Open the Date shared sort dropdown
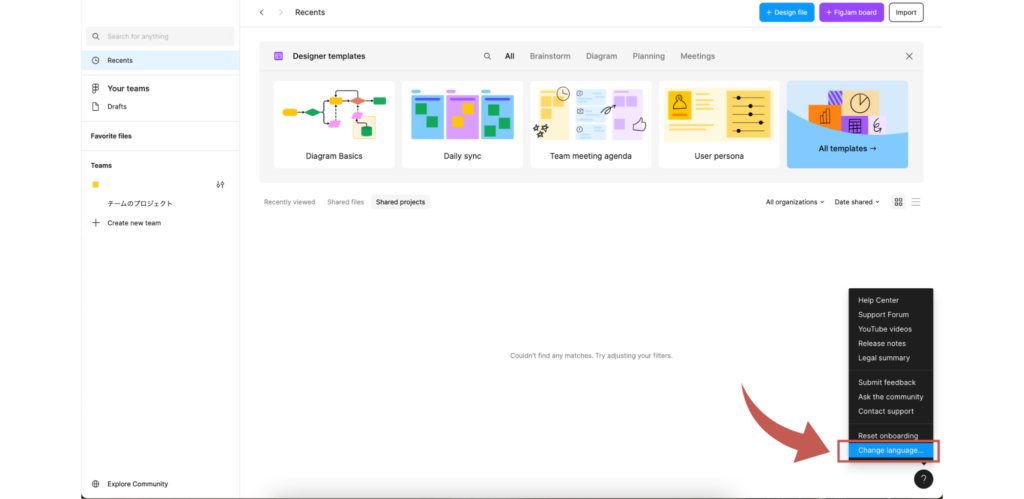The image size is (1024, 499). click(x=857, y=202)
